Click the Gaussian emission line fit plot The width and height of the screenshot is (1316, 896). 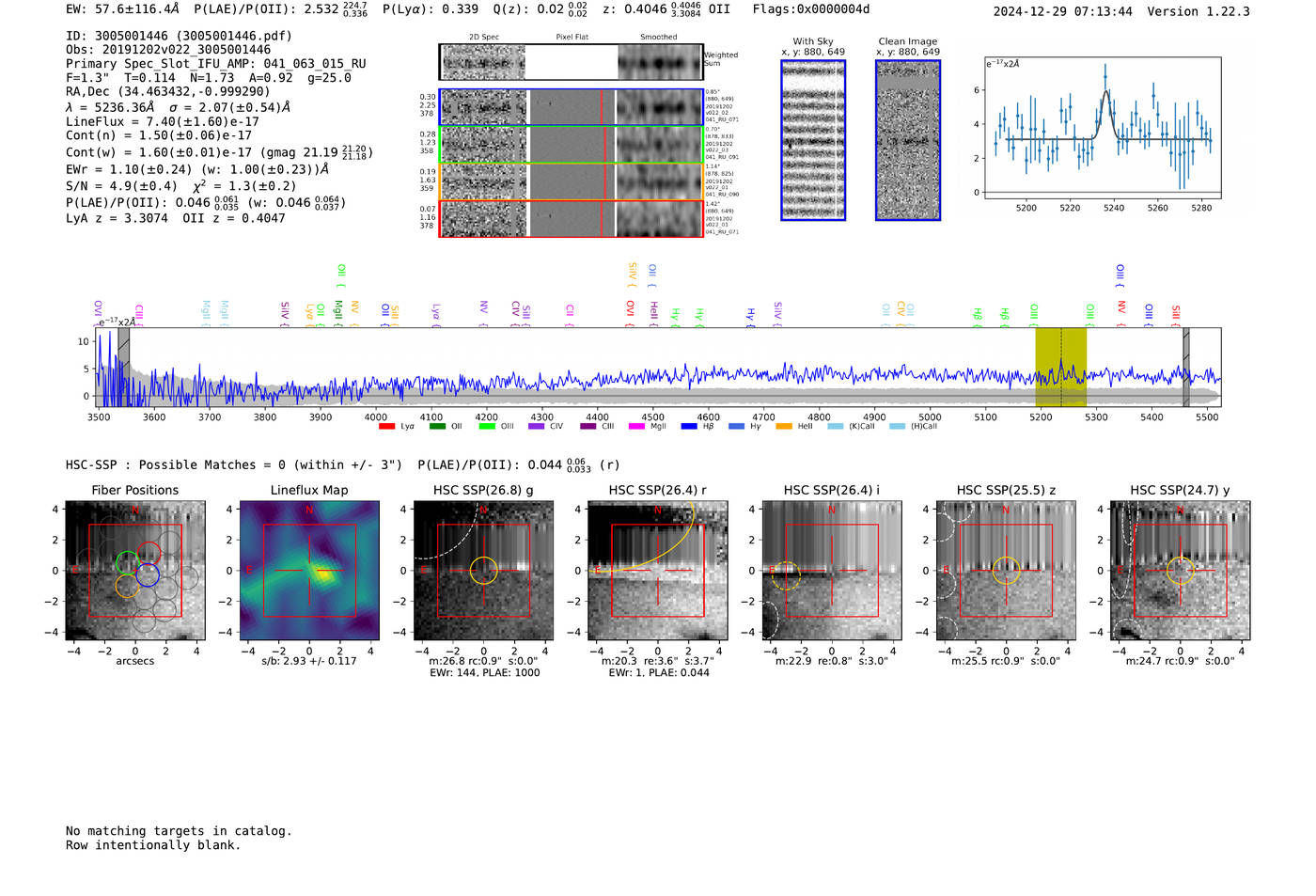click(1102, 128)
